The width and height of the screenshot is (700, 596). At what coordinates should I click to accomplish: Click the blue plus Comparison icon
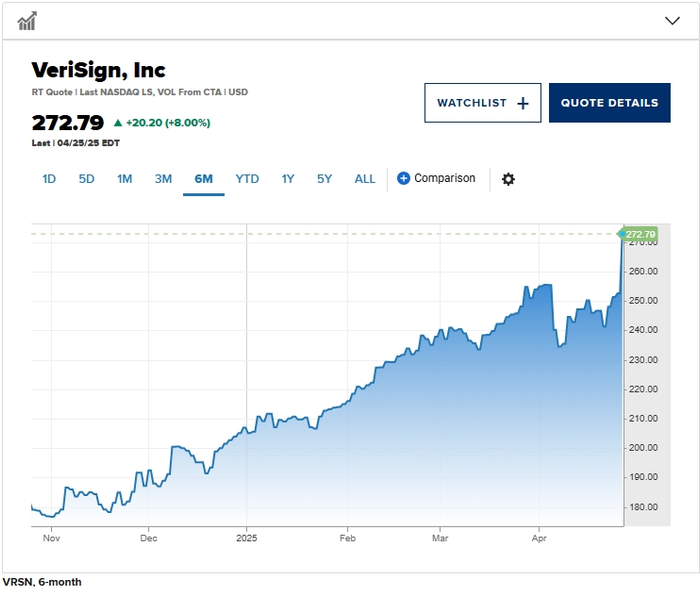pyautogui.click(x=403, y=179)
